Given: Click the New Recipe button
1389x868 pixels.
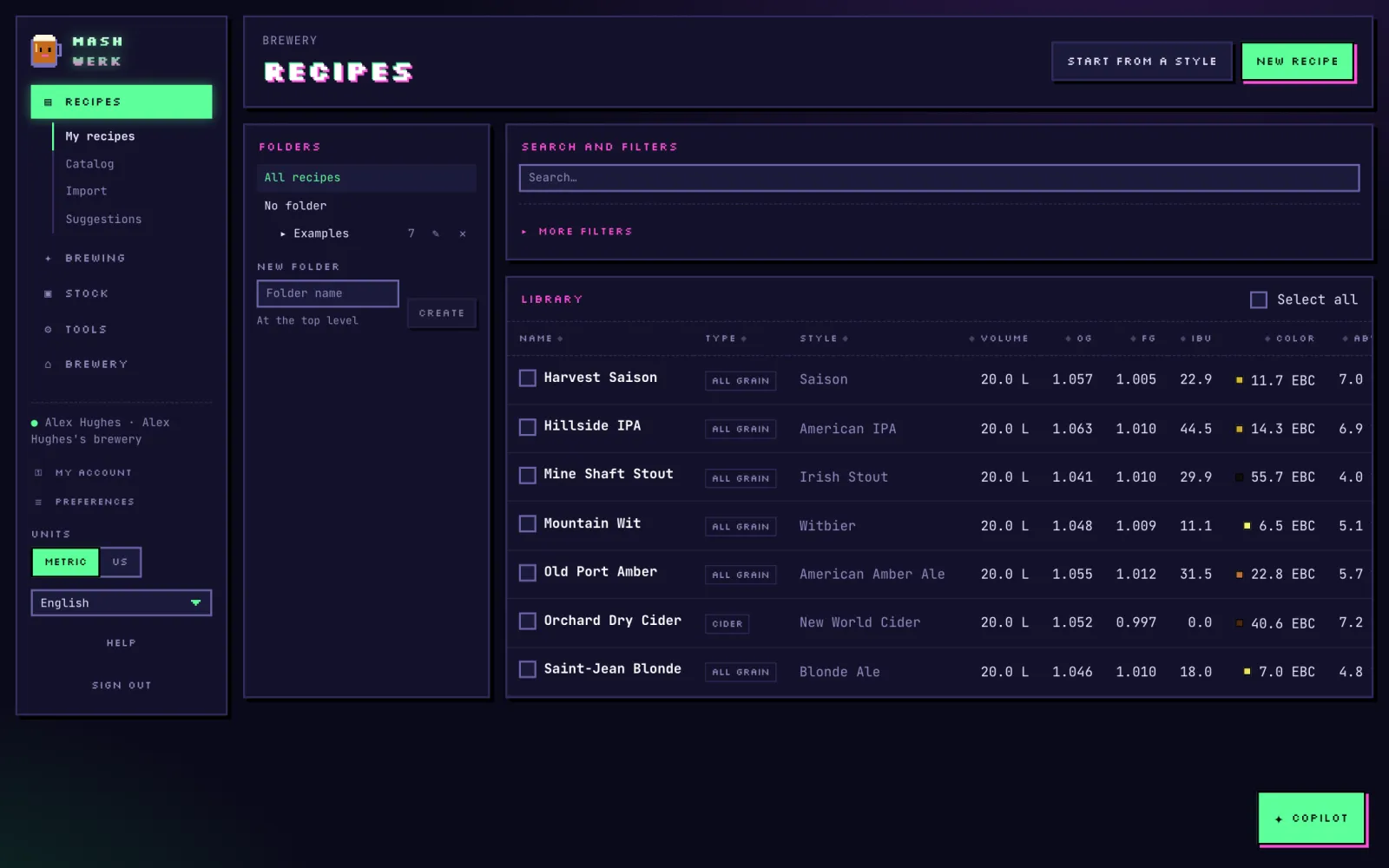Looking at the screenshot, I should click(x=1298, y=62).
